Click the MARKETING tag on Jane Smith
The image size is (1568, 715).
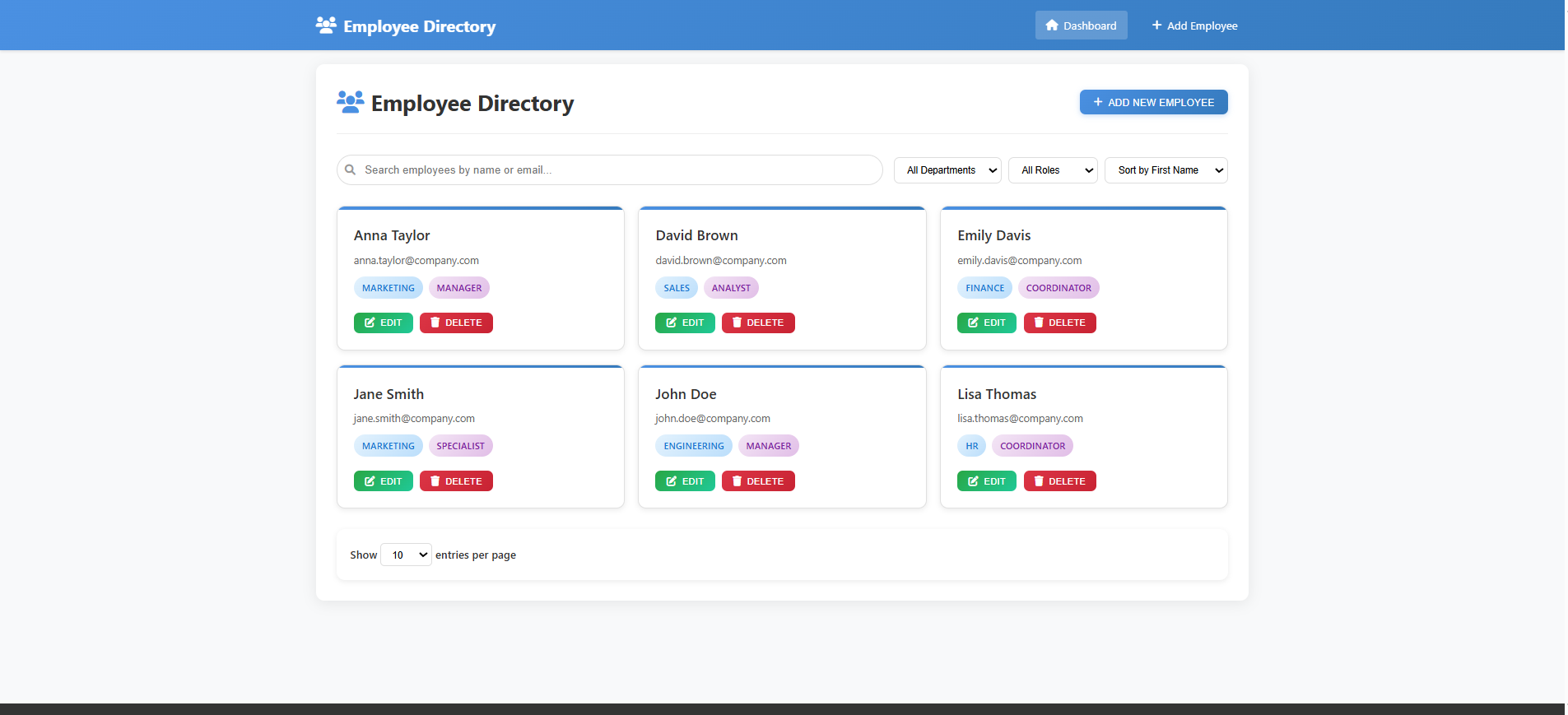pos(389,446)
